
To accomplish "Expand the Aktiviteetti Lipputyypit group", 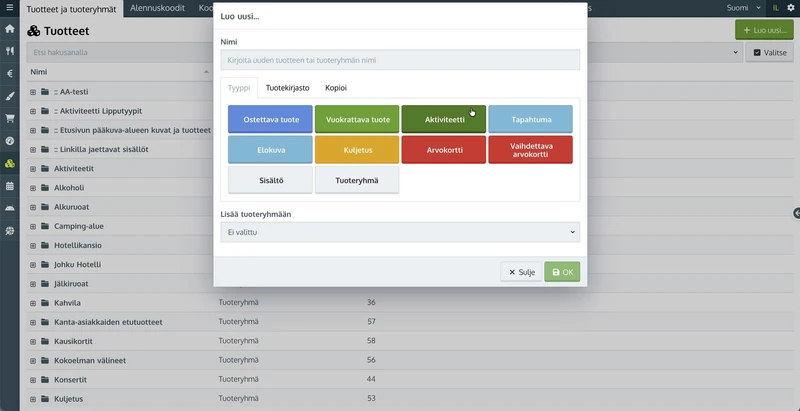I will 33,111.
